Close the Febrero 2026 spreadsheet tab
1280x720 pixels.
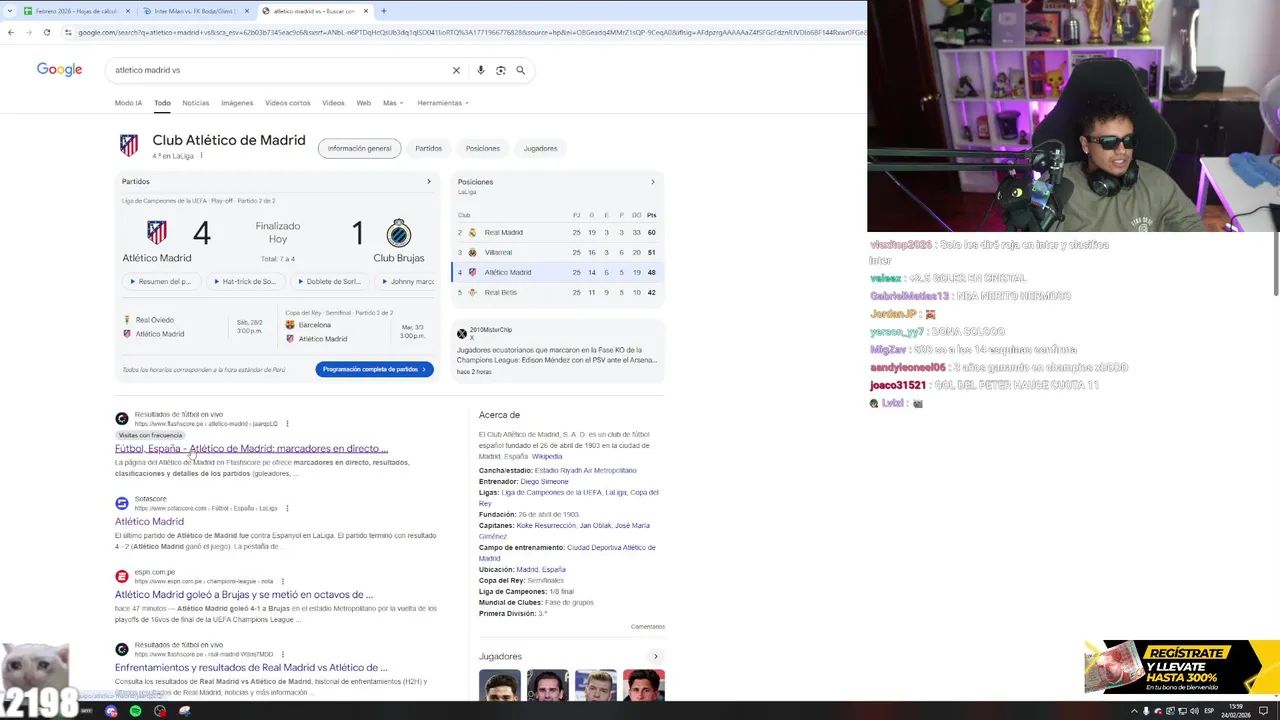click(126, 11)
